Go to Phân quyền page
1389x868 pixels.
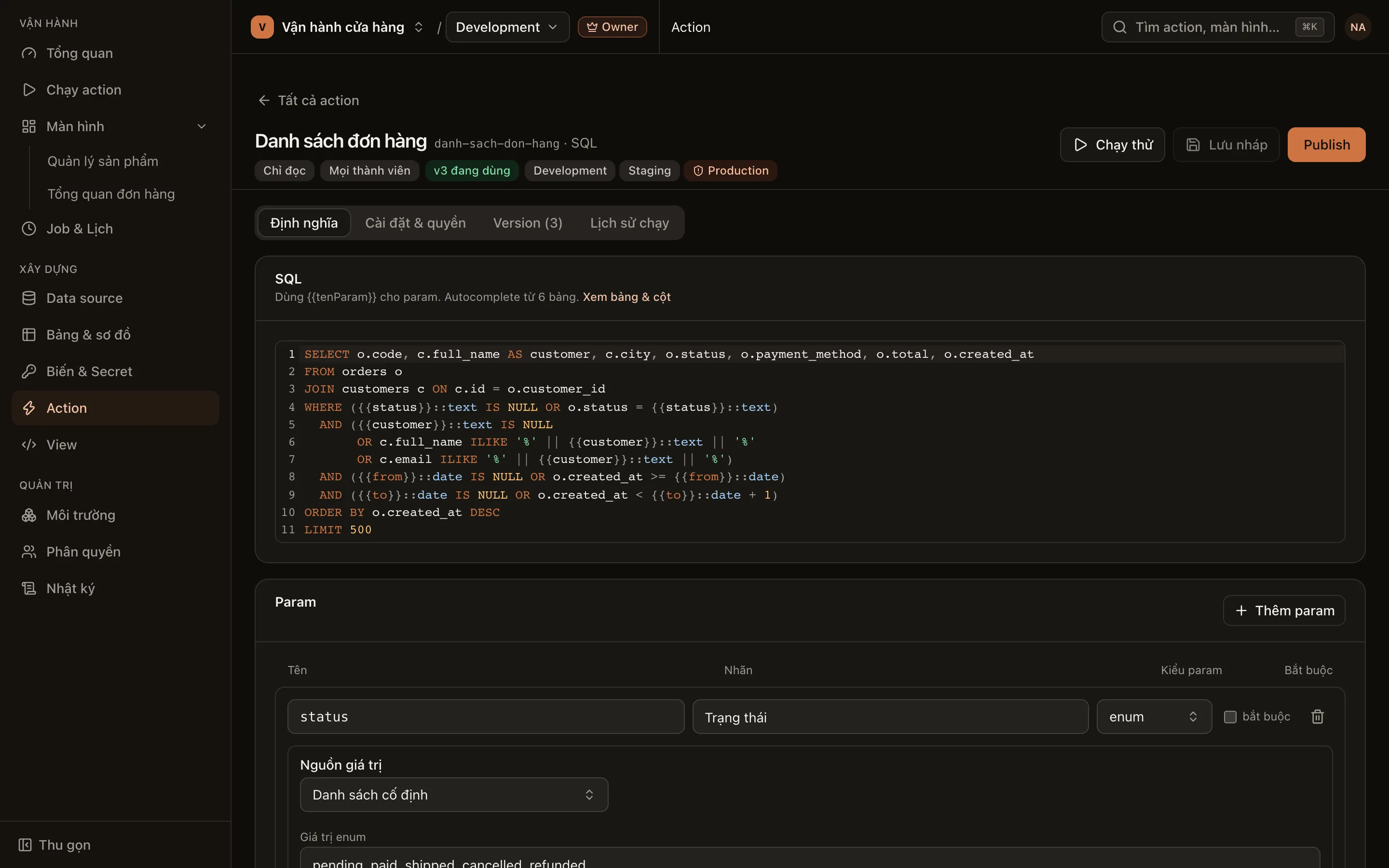pos(115,552)
